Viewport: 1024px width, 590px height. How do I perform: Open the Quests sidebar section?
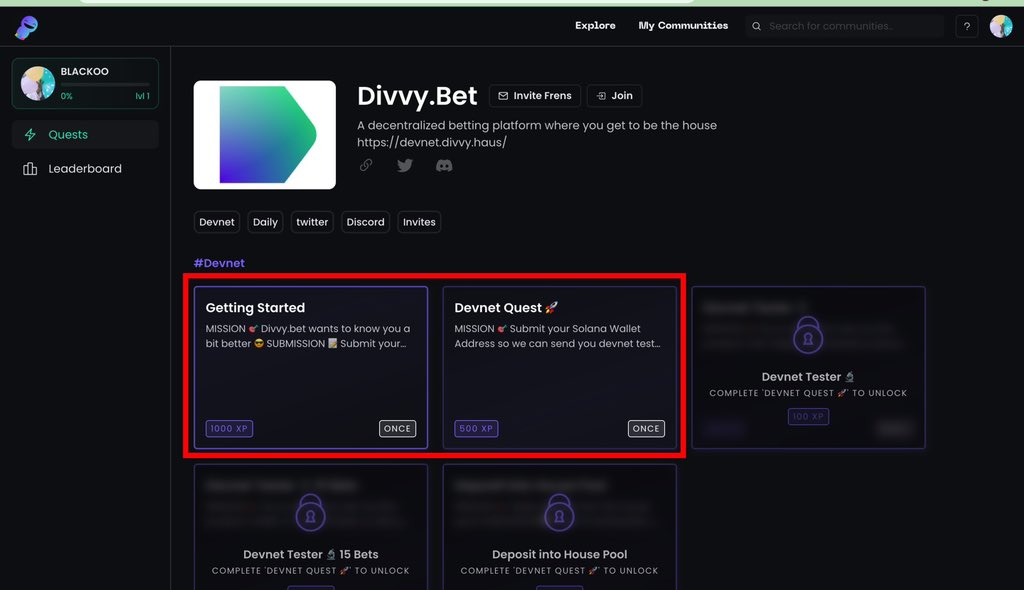coord(85,135)
